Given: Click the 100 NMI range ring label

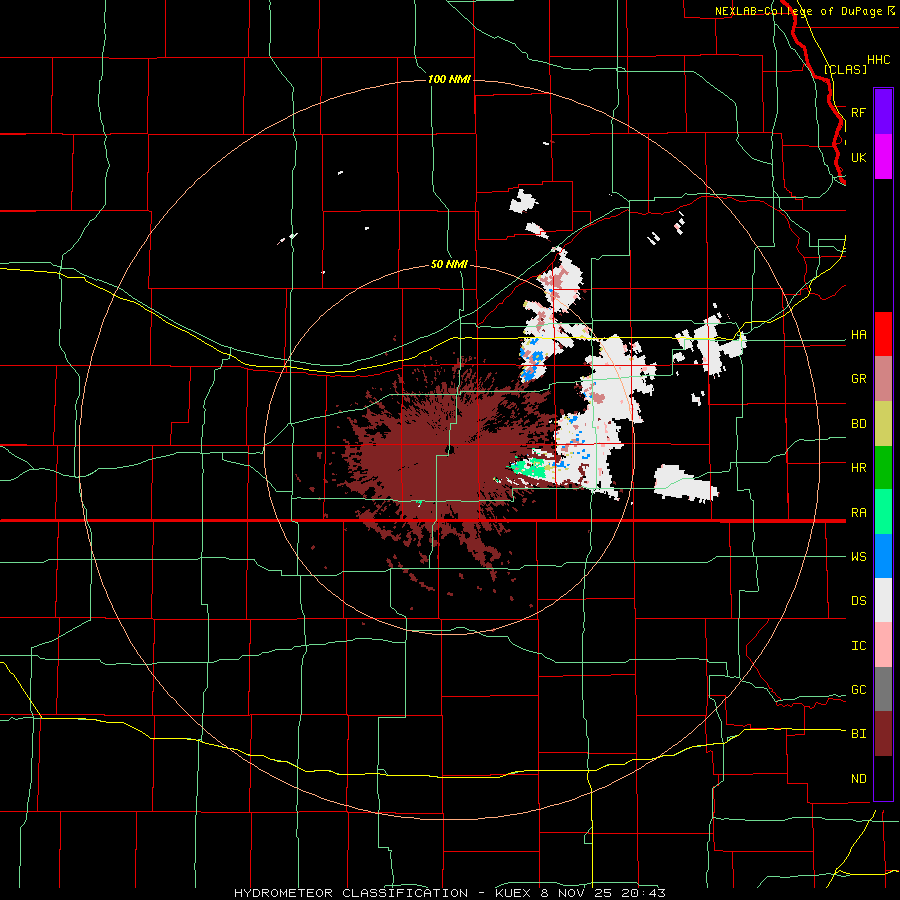Looking at the screenshot, I should point(449,79).
